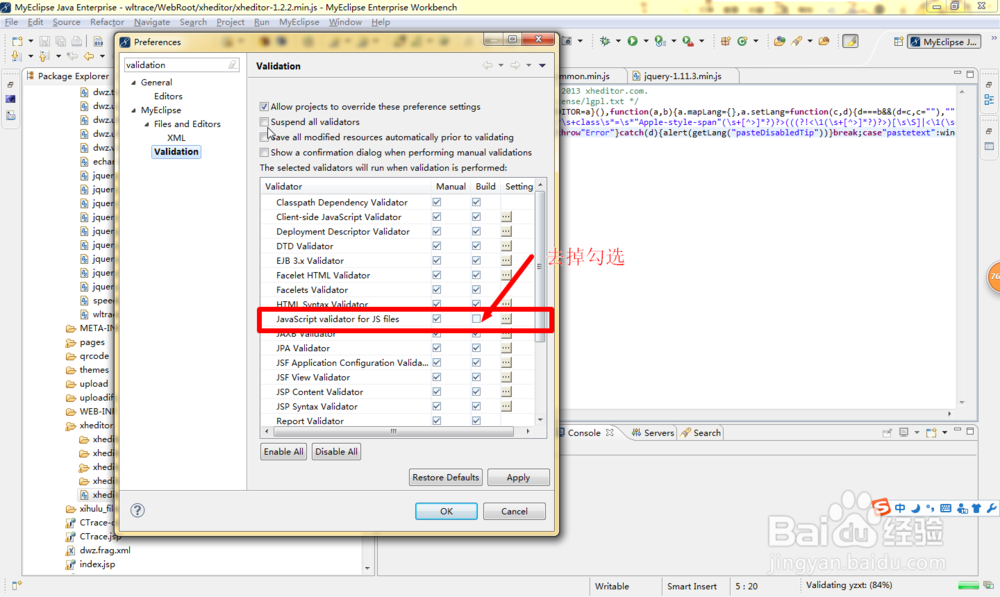Open settings for JSP Syntax Validator
The width and height of the screenshot is (1000, 597).
(x=506, y=406)
